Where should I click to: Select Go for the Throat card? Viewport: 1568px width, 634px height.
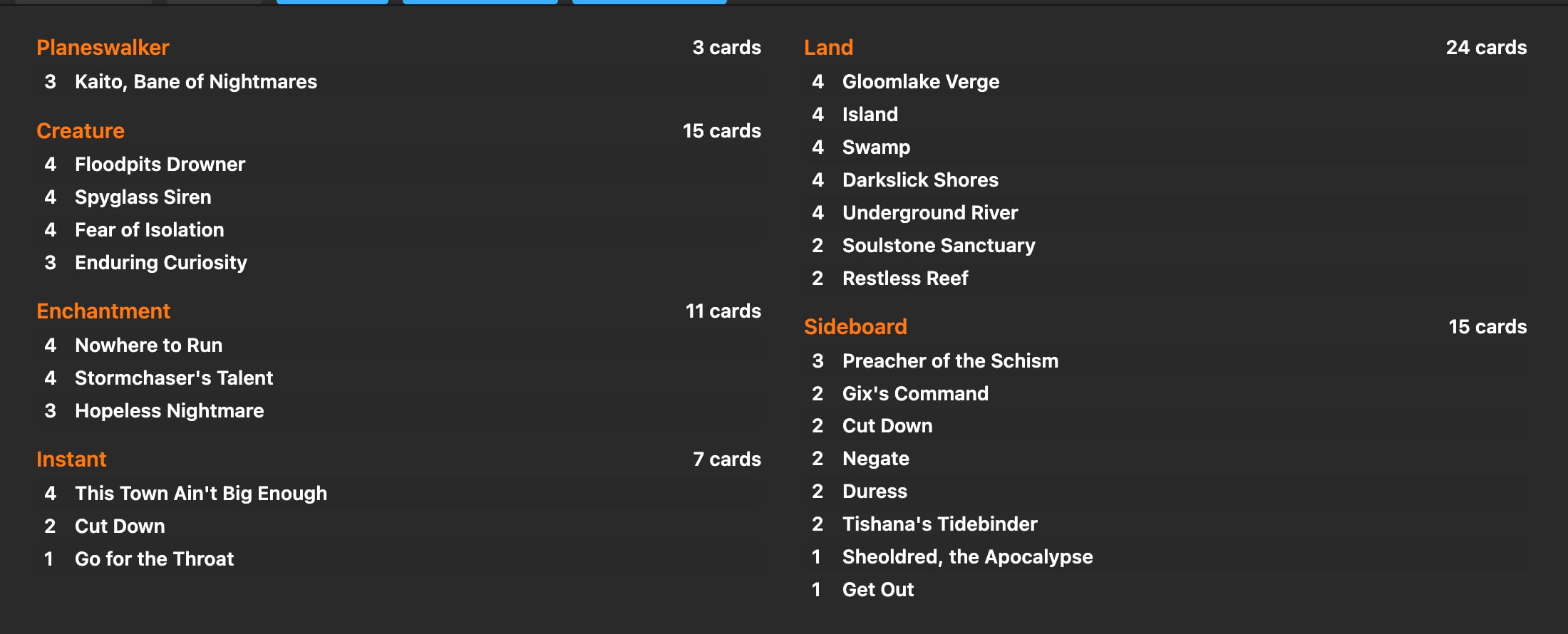[x=154, y=559]
